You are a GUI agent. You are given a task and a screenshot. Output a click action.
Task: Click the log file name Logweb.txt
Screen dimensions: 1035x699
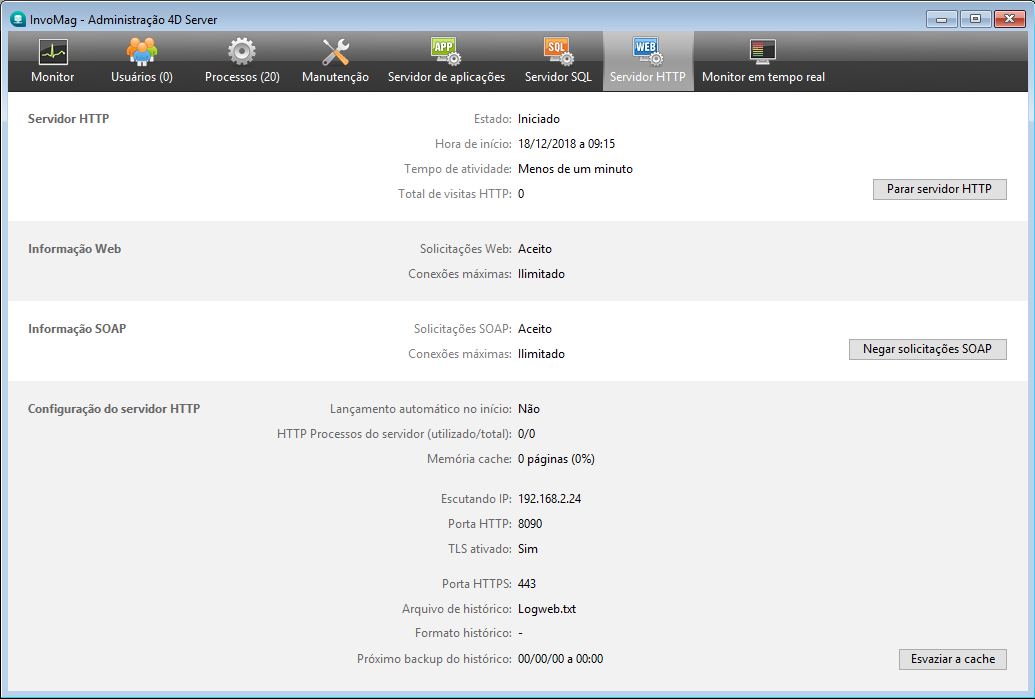click(x=547, y=609)
